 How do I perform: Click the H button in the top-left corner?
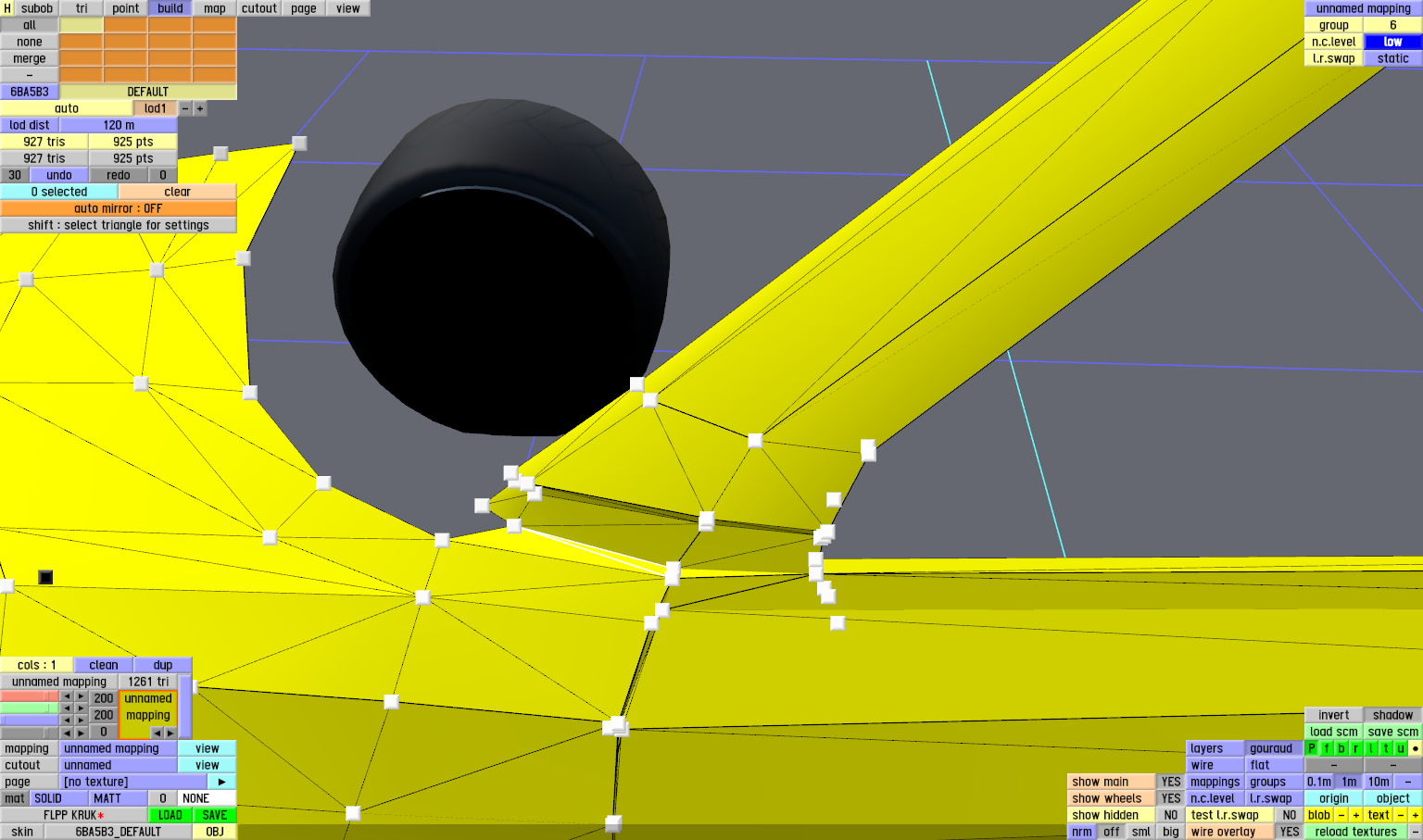tap(7, 8)
